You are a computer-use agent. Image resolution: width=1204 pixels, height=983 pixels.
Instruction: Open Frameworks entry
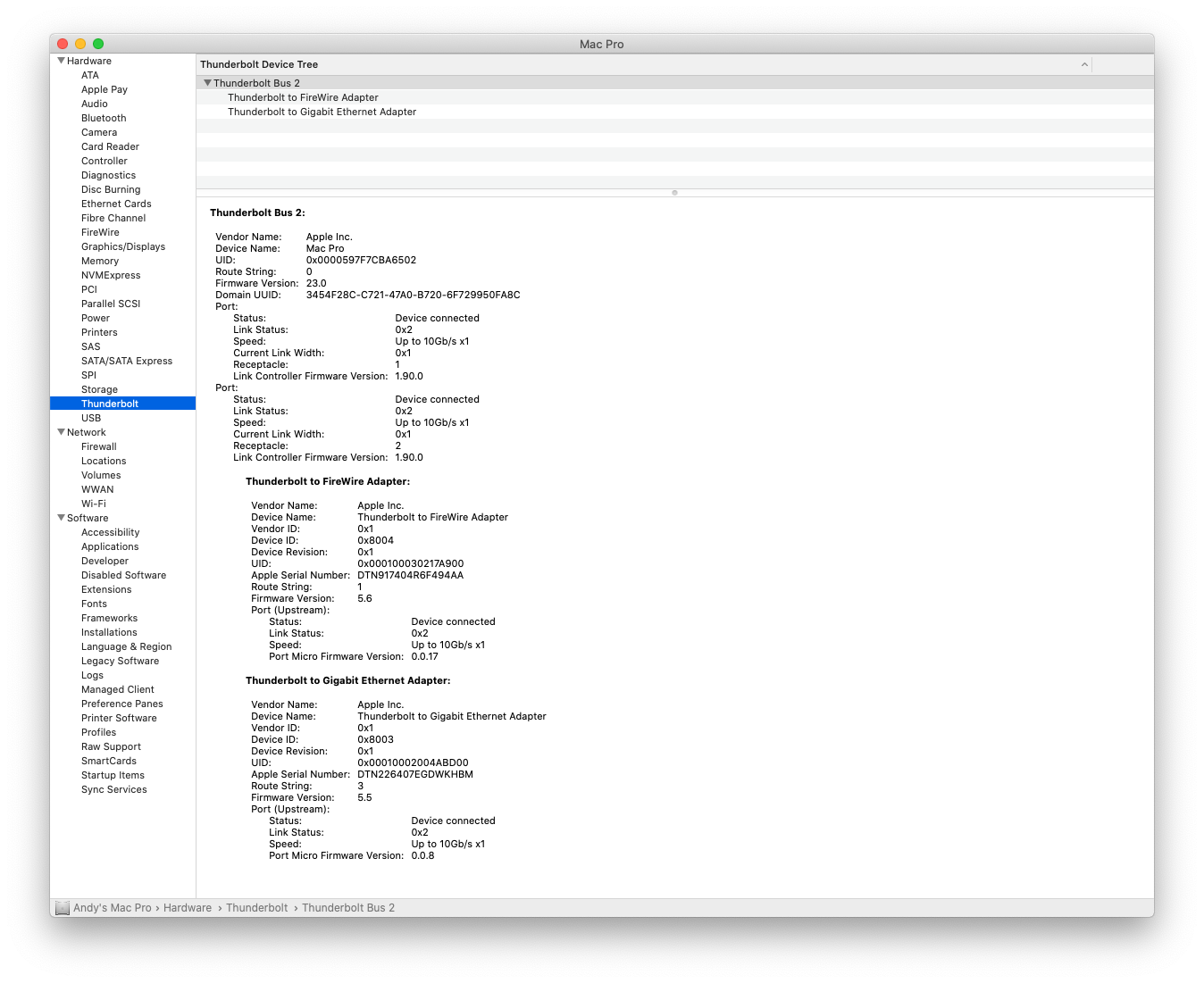point(109,618)
